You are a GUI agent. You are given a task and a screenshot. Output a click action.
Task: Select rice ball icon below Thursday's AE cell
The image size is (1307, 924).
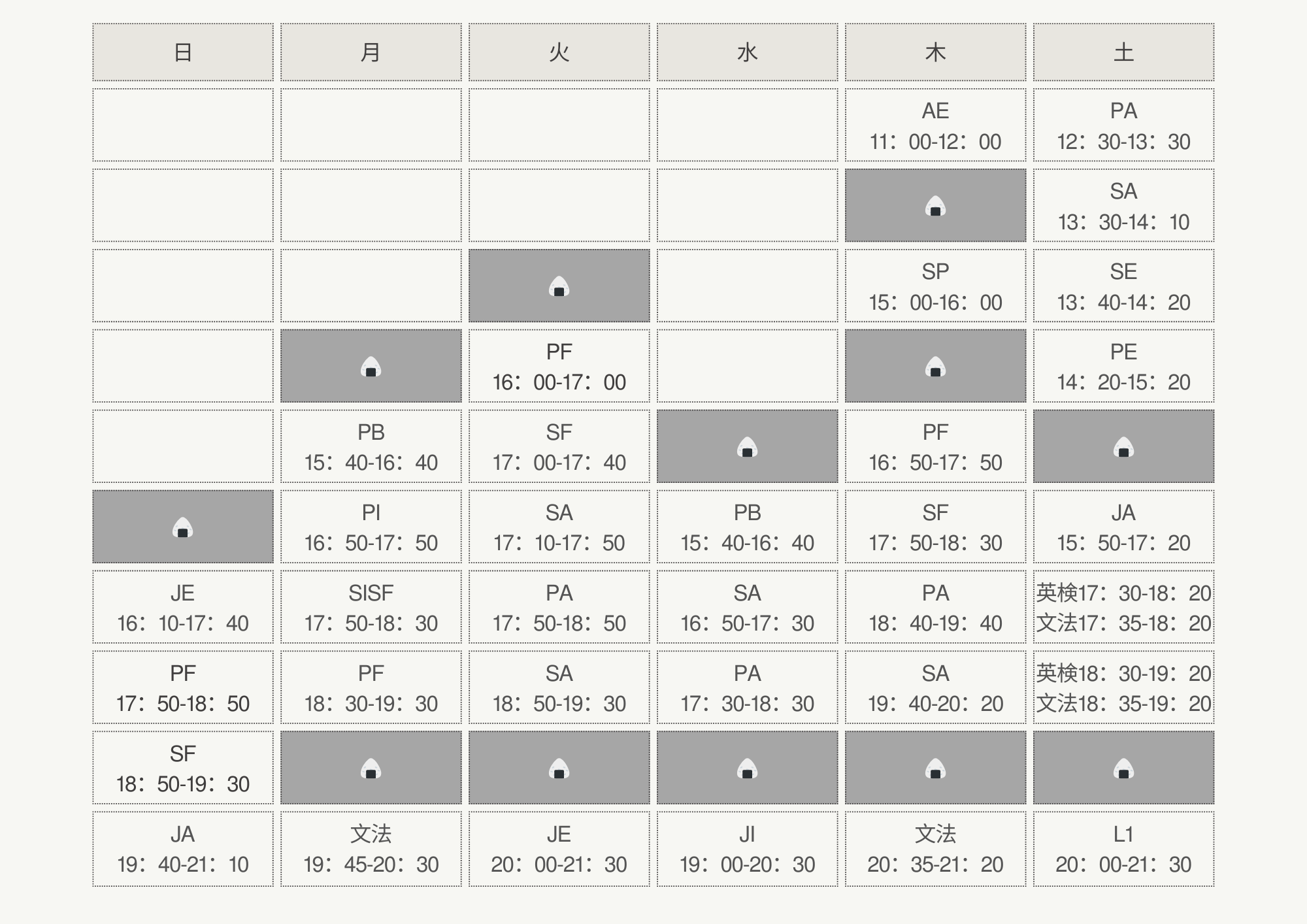click(935, 206)
